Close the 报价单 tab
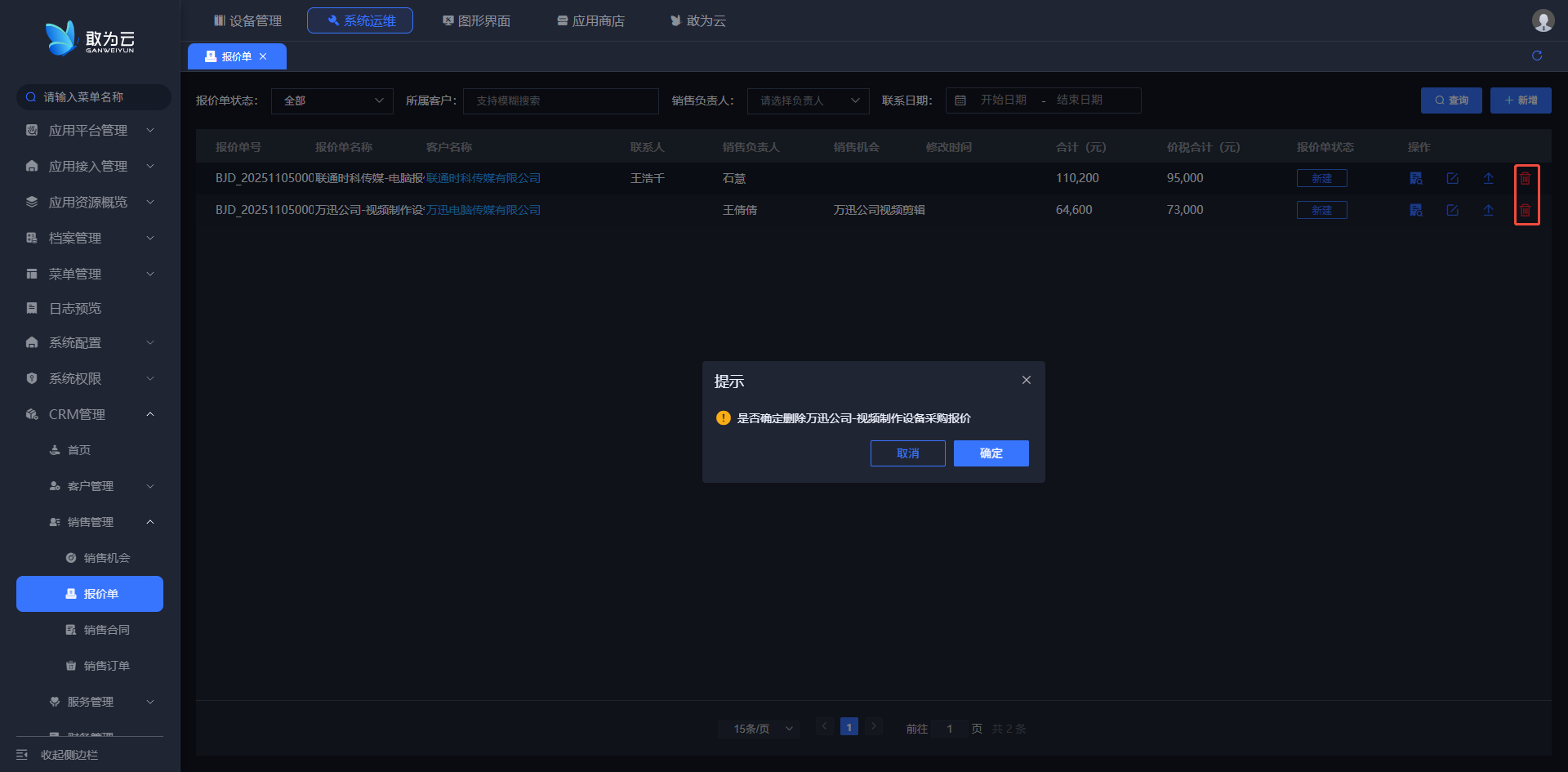Image resolution: width=1568 pixels, height=772 pixels. tap(263, 56)
